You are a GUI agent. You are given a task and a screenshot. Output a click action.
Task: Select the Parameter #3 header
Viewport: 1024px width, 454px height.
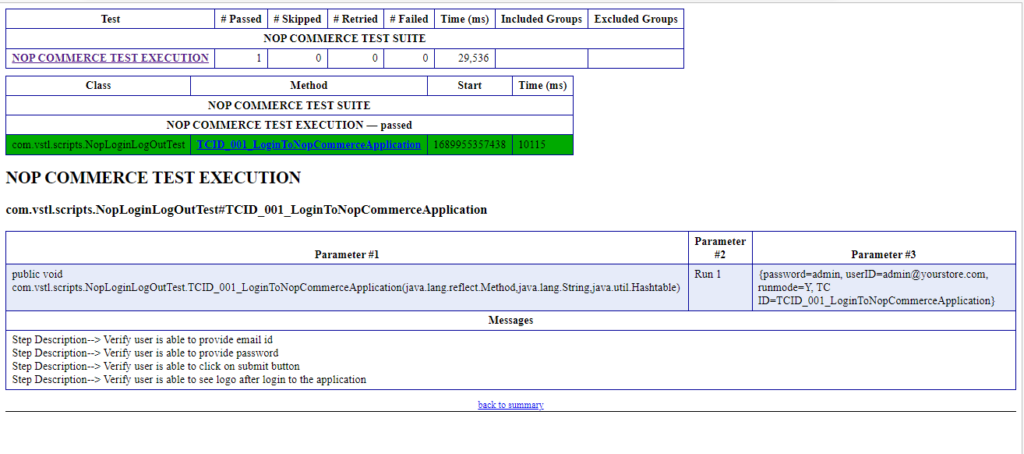point(884,248)
